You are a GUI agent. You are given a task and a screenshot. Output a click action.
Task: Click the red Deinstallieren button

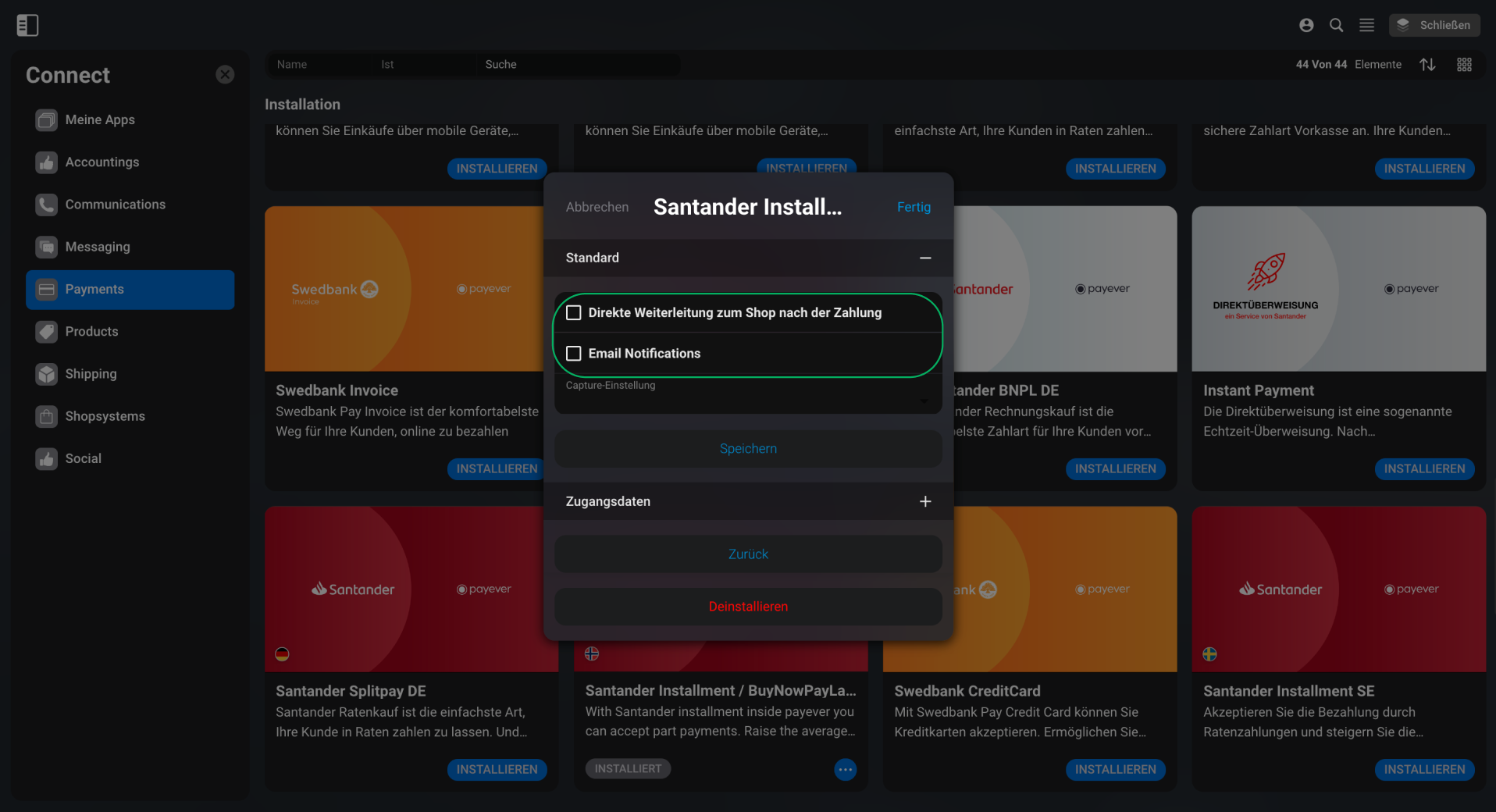click(x=748, y=607)
